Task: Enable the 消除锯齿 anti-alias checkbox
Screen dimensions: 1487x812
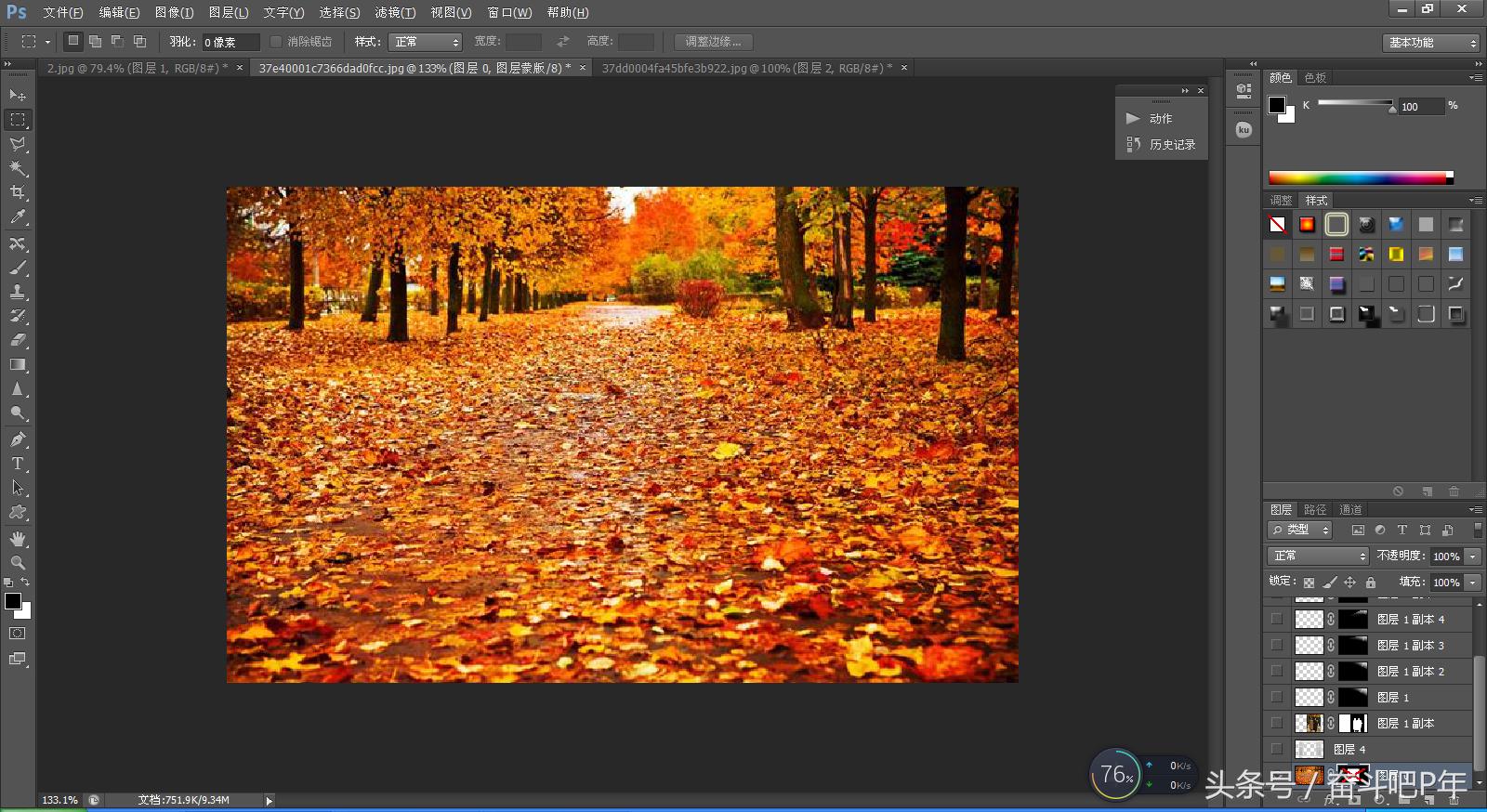Action: tap(276, 42)
